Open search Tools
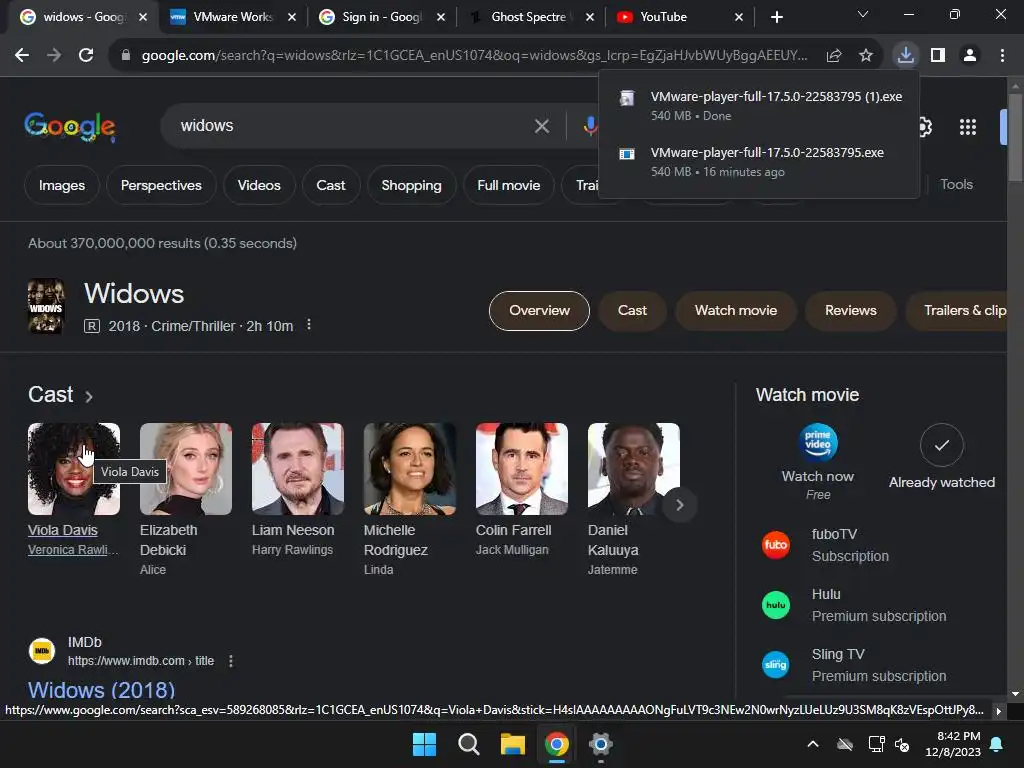1024x768 pixels. (956, 185)
